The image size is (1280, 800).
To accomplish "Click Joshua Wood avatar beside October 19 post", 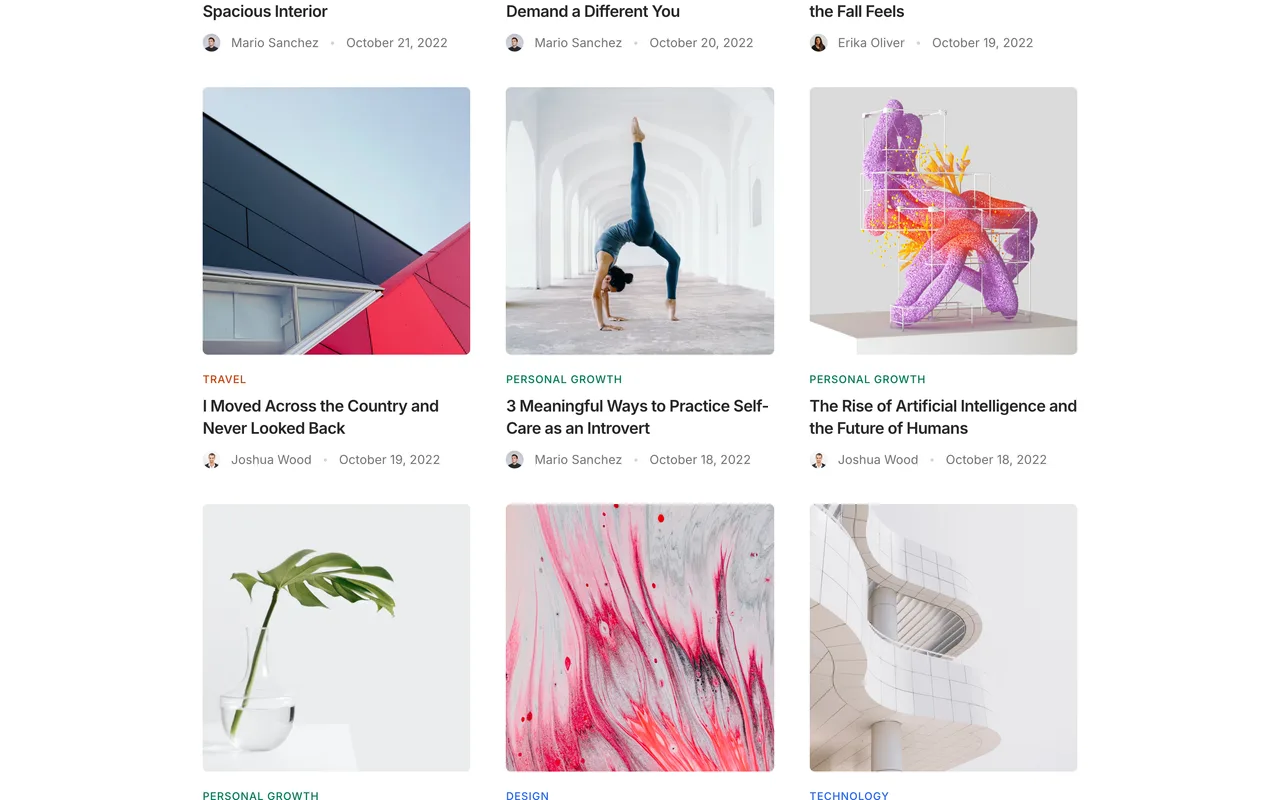I will (x=212, y=460).
